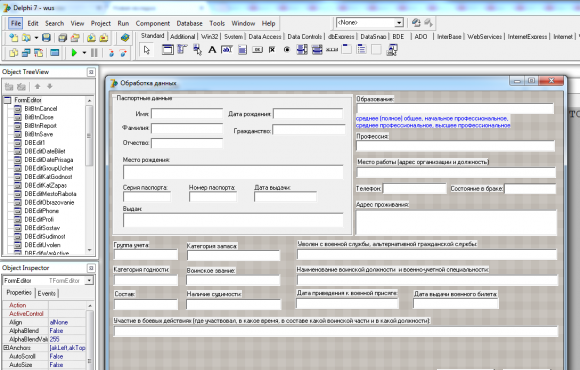580x370 pixels.
Task: Pick the Edit component icon on palette
Action: 227,50
